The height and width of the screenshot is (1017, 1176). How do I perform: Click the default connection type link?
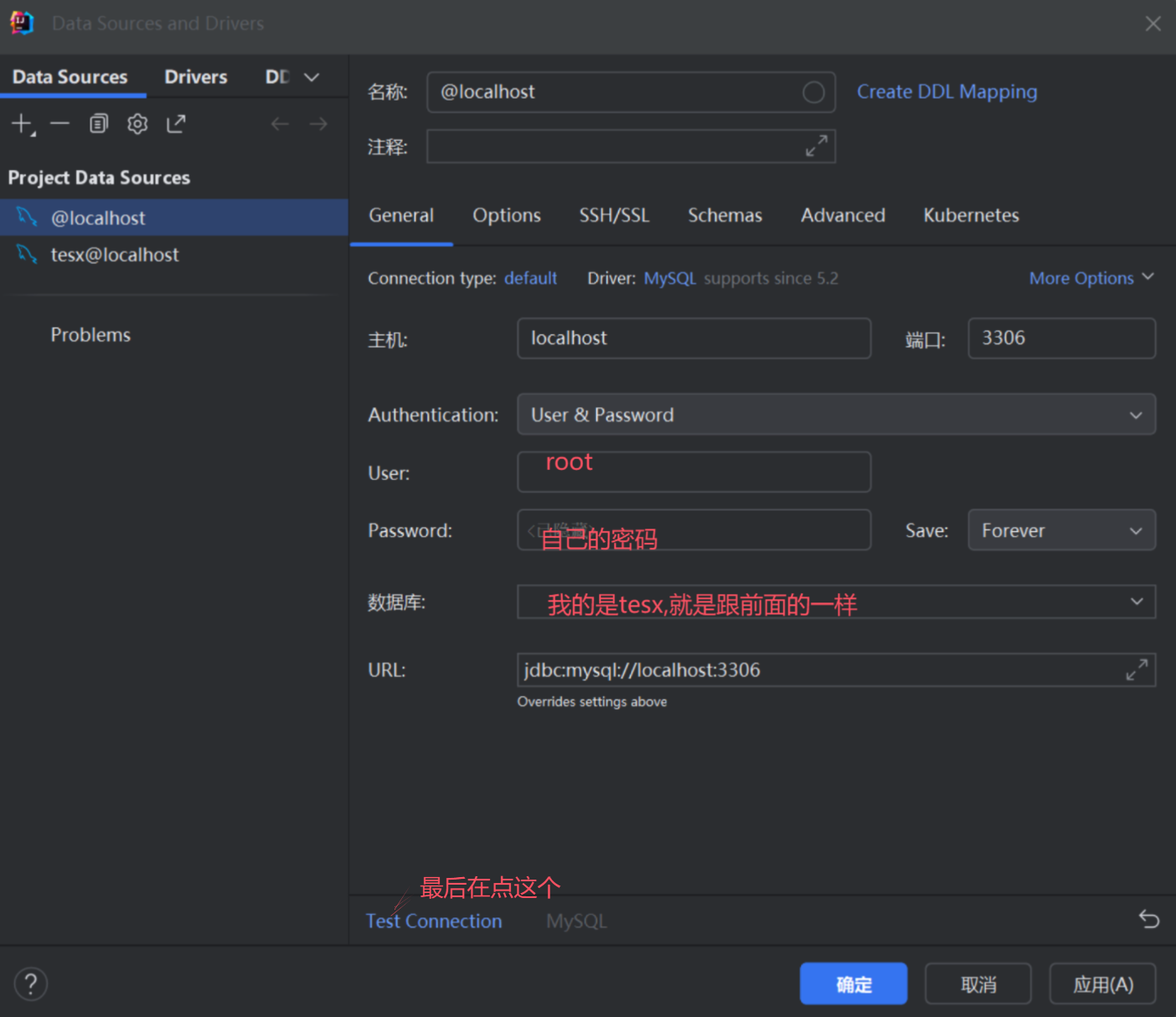point(530,278)
